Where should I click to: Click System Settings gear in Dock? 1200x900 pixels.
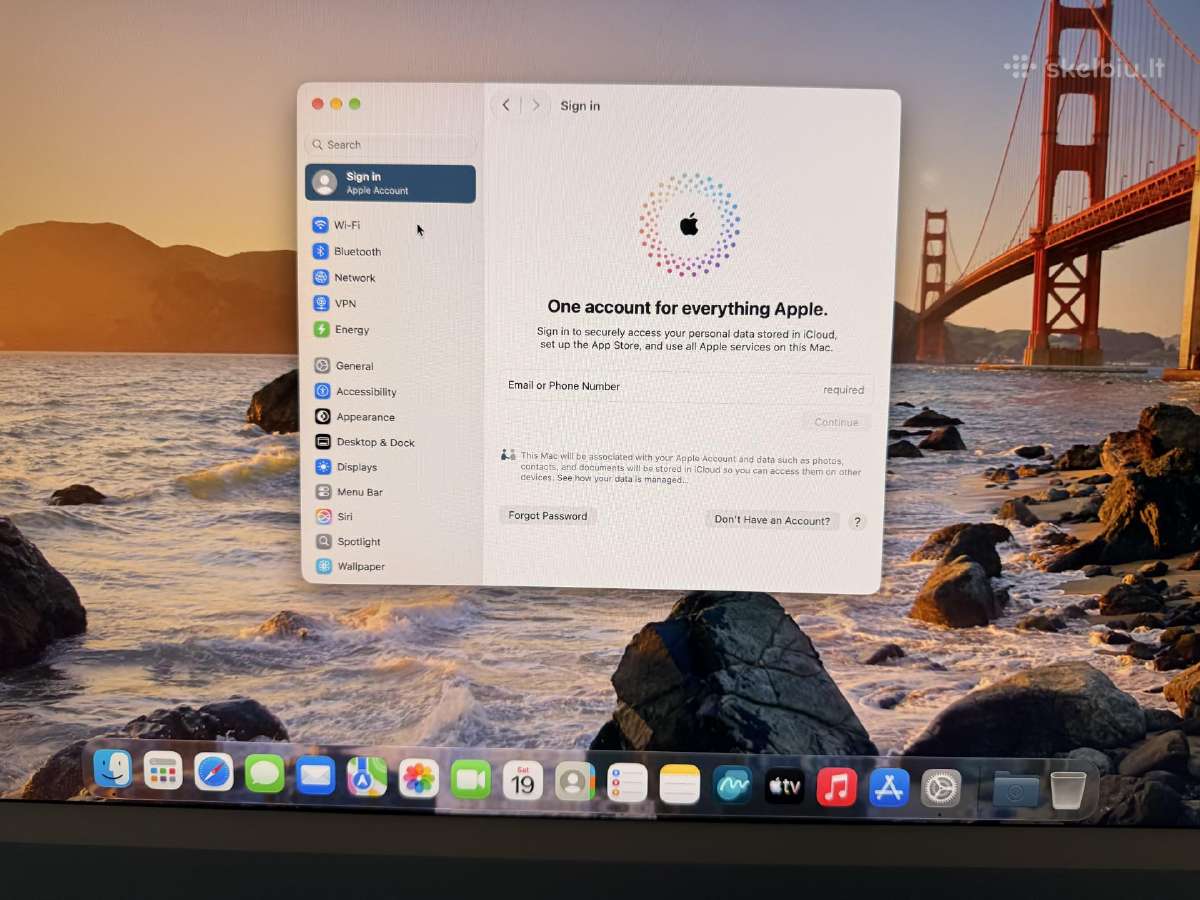(941, 789)
